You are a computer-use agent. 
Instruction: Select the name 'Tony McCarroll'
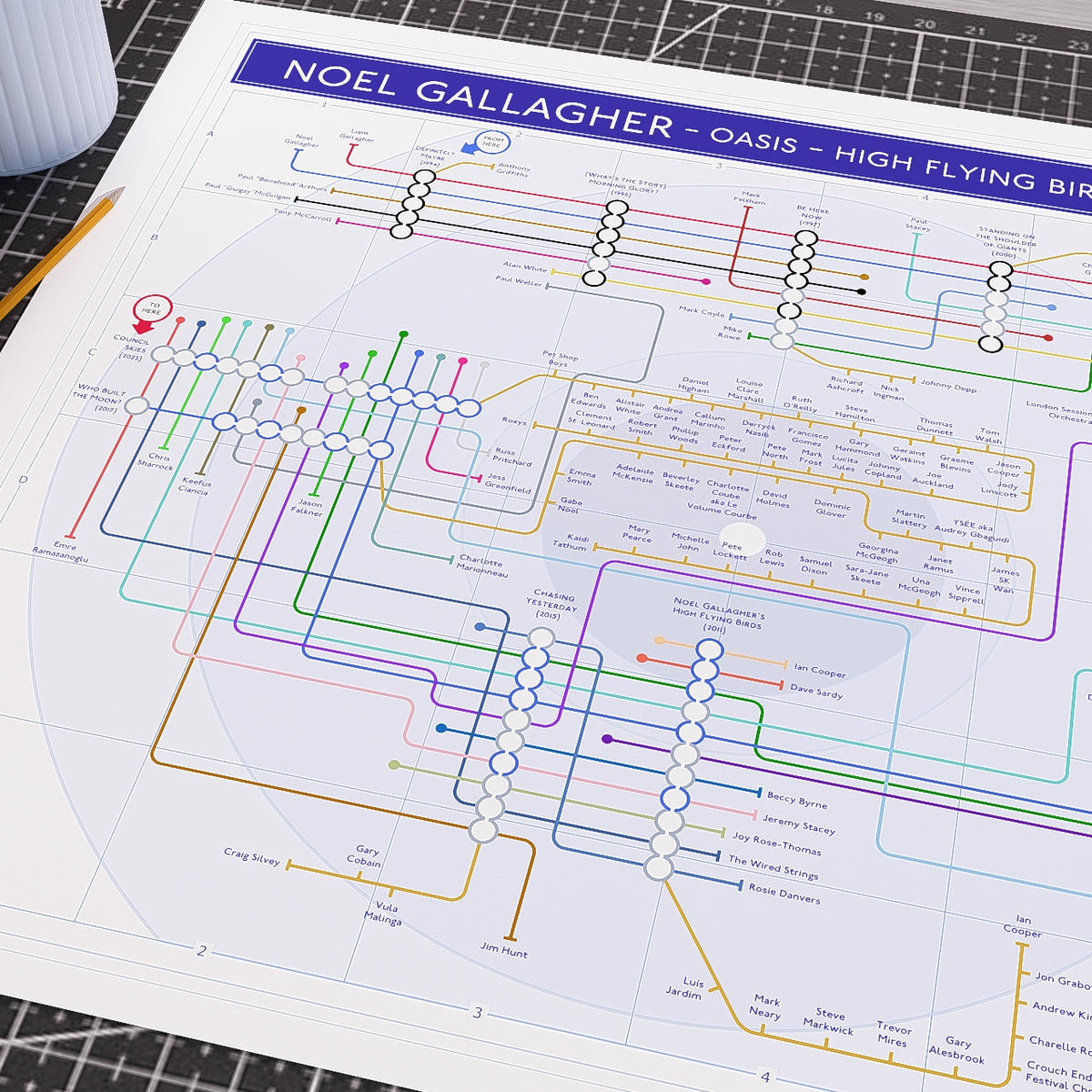coord(303,215)
